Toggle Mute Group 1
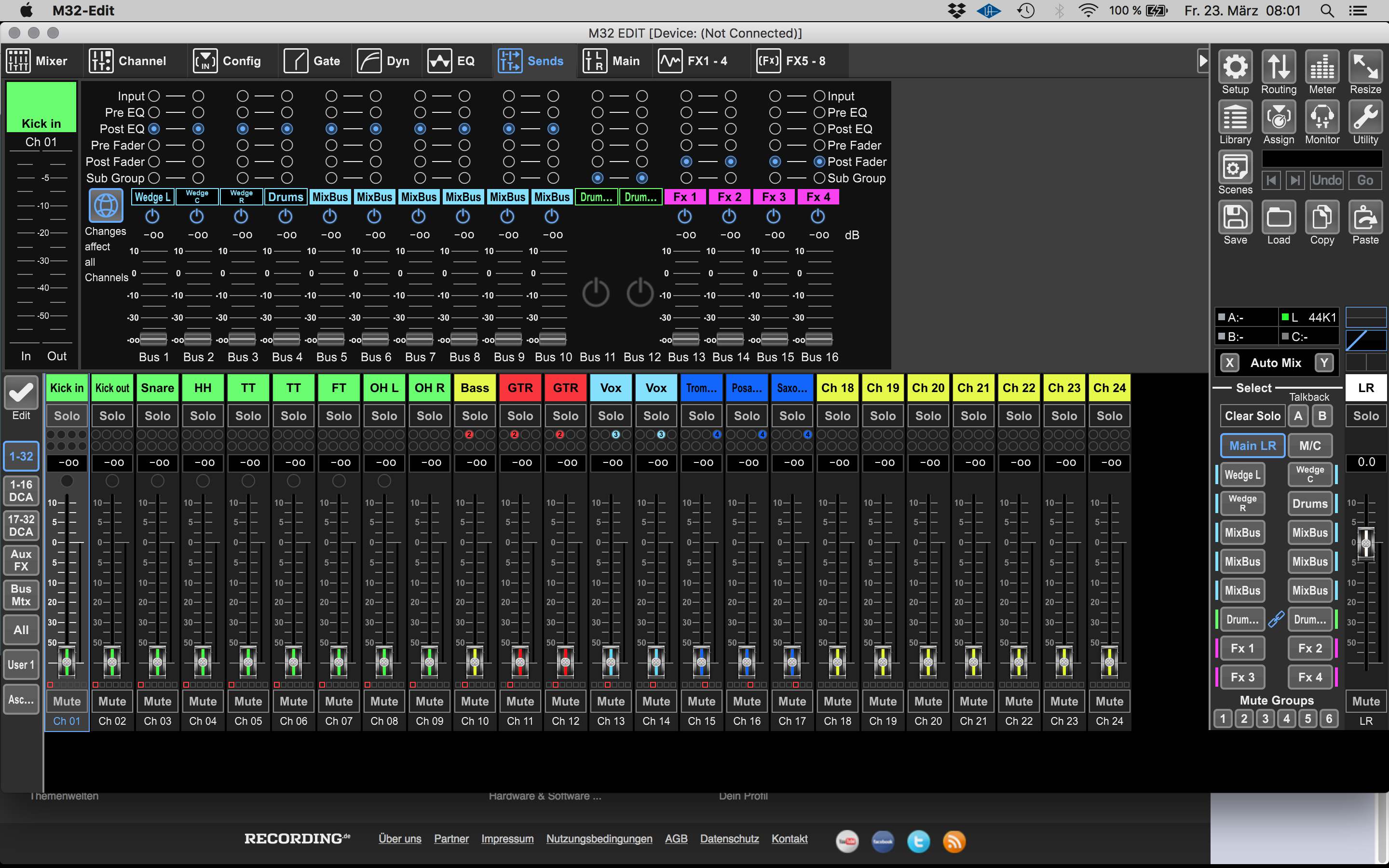Image resolution: width=1389 pixels, height=868 pixels. [1223, 719]
